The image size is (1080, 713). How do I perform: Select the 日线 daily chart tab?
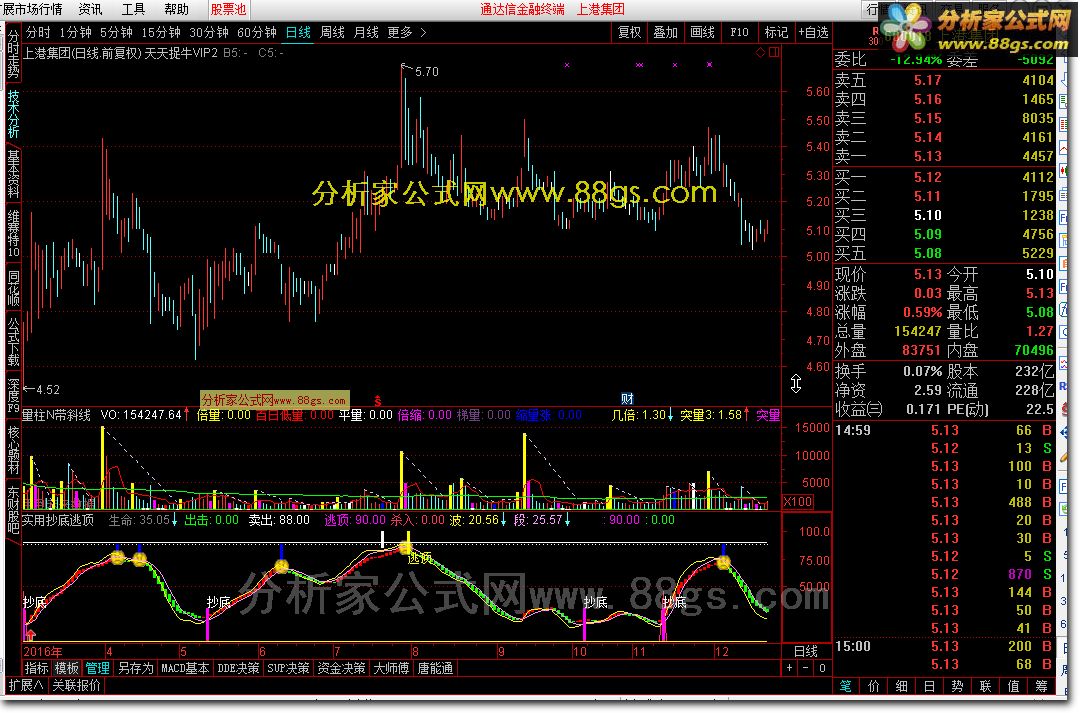click(x=298, y=32)
